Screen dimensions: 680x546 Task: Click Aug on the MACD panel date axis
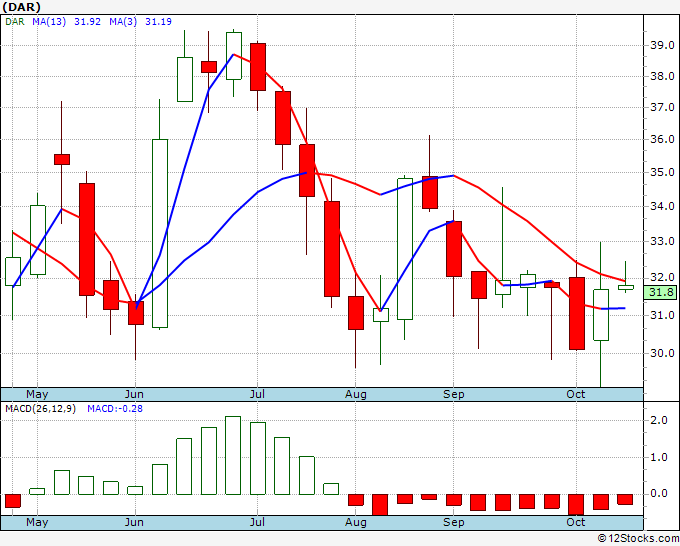pyautogui.click(x=356, y=522)
